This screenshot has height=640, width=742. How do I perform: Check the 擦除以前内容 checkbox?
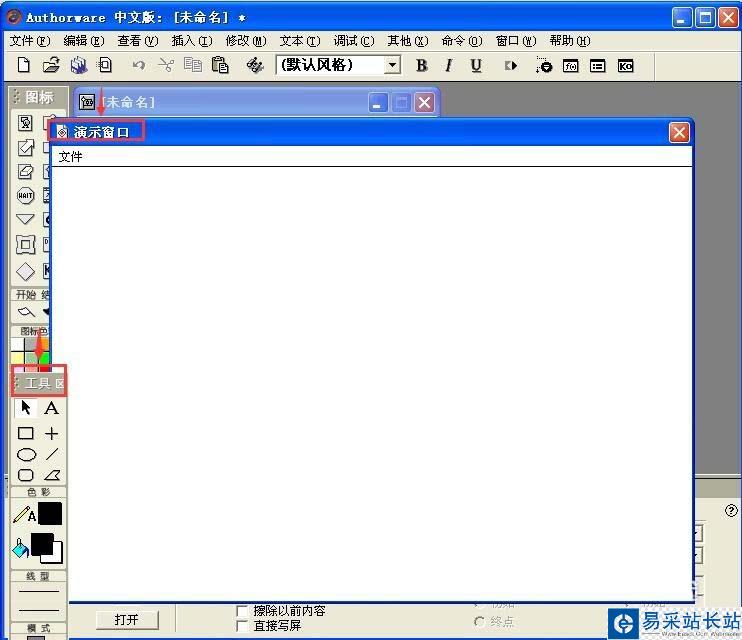pos(241,611)
